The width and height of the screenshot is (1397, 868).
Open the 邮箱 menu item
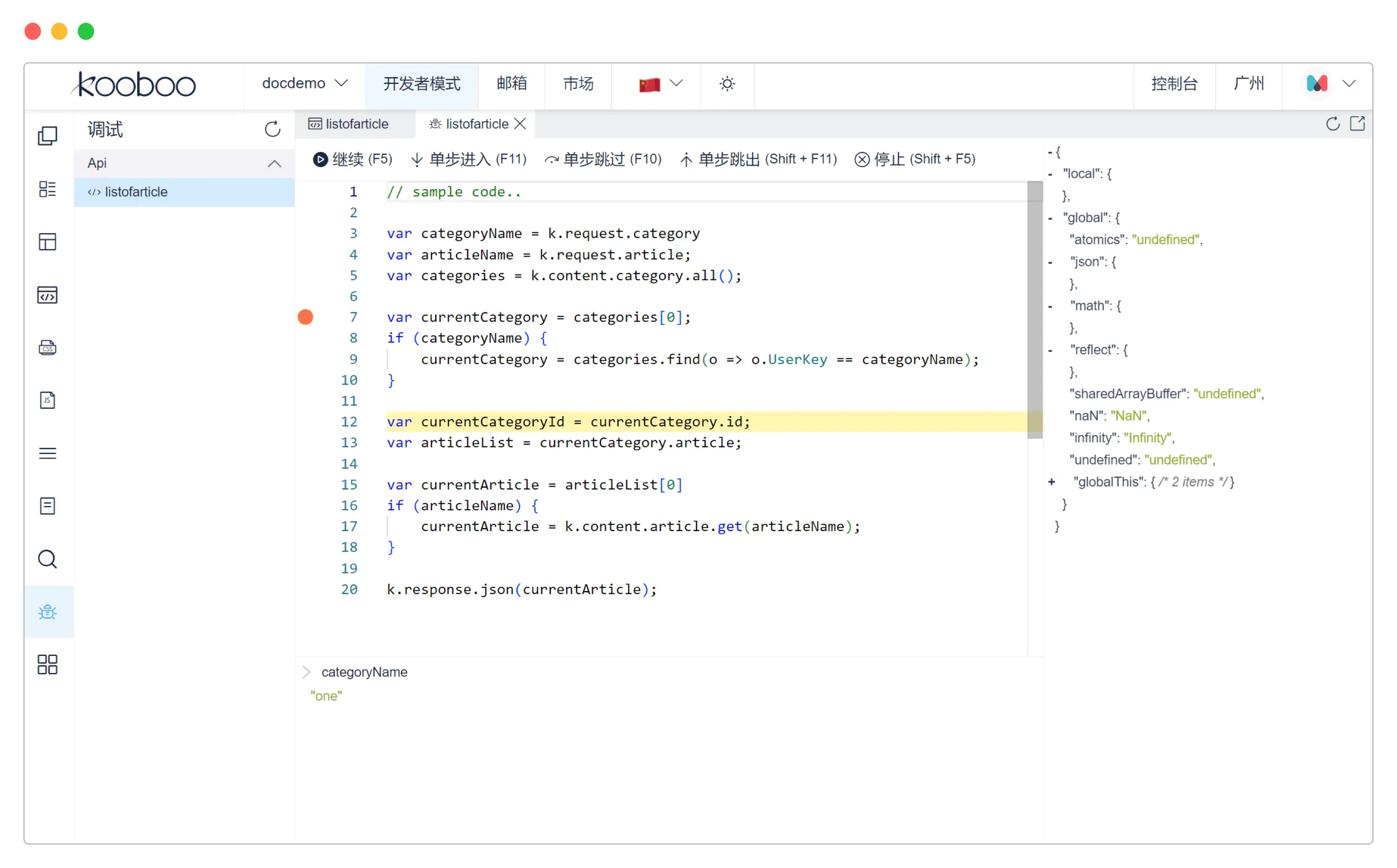(x=511, y=84)
